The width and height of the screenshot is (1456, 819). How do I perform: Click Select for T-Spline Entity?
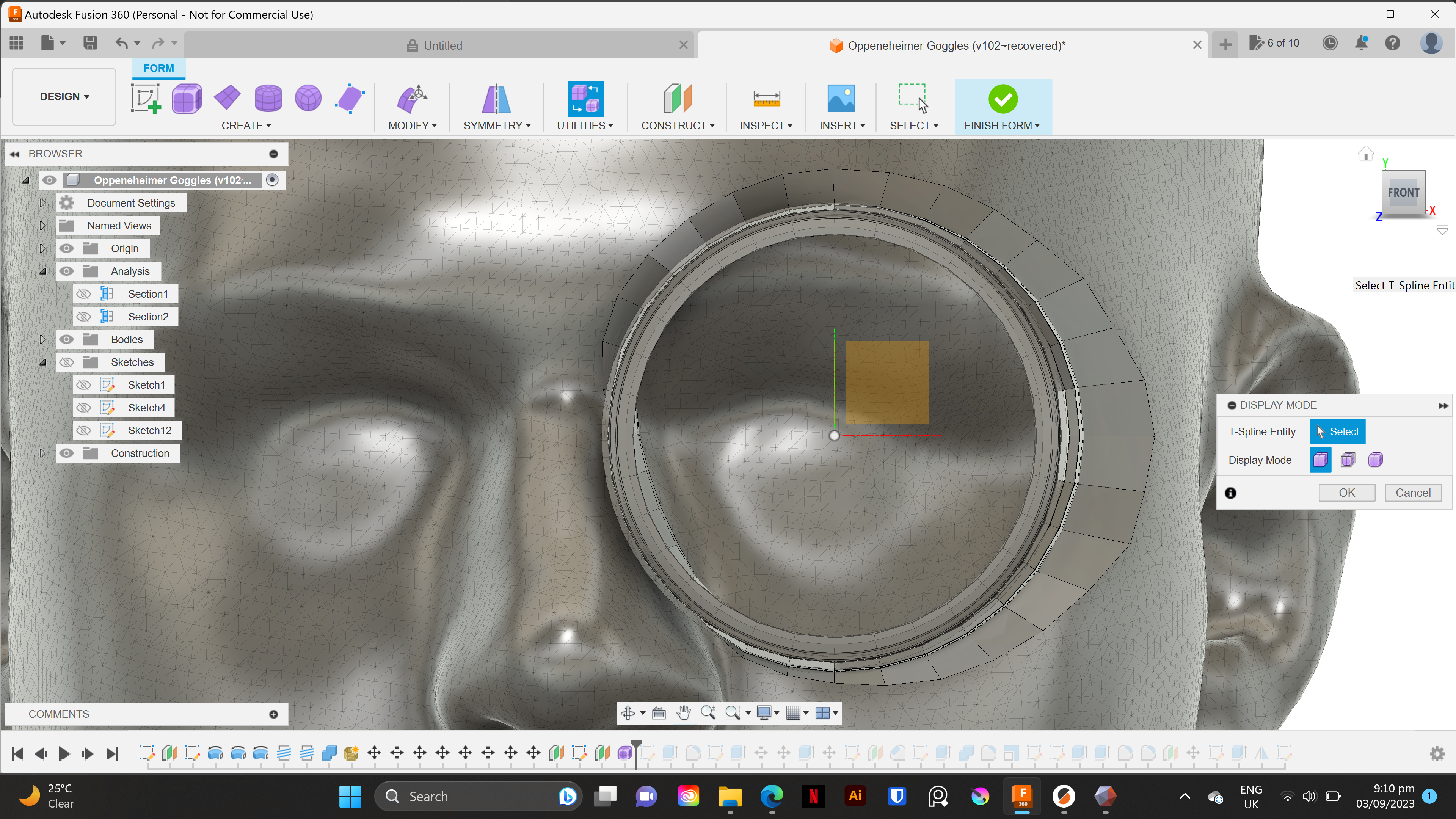click(1337, 431)
